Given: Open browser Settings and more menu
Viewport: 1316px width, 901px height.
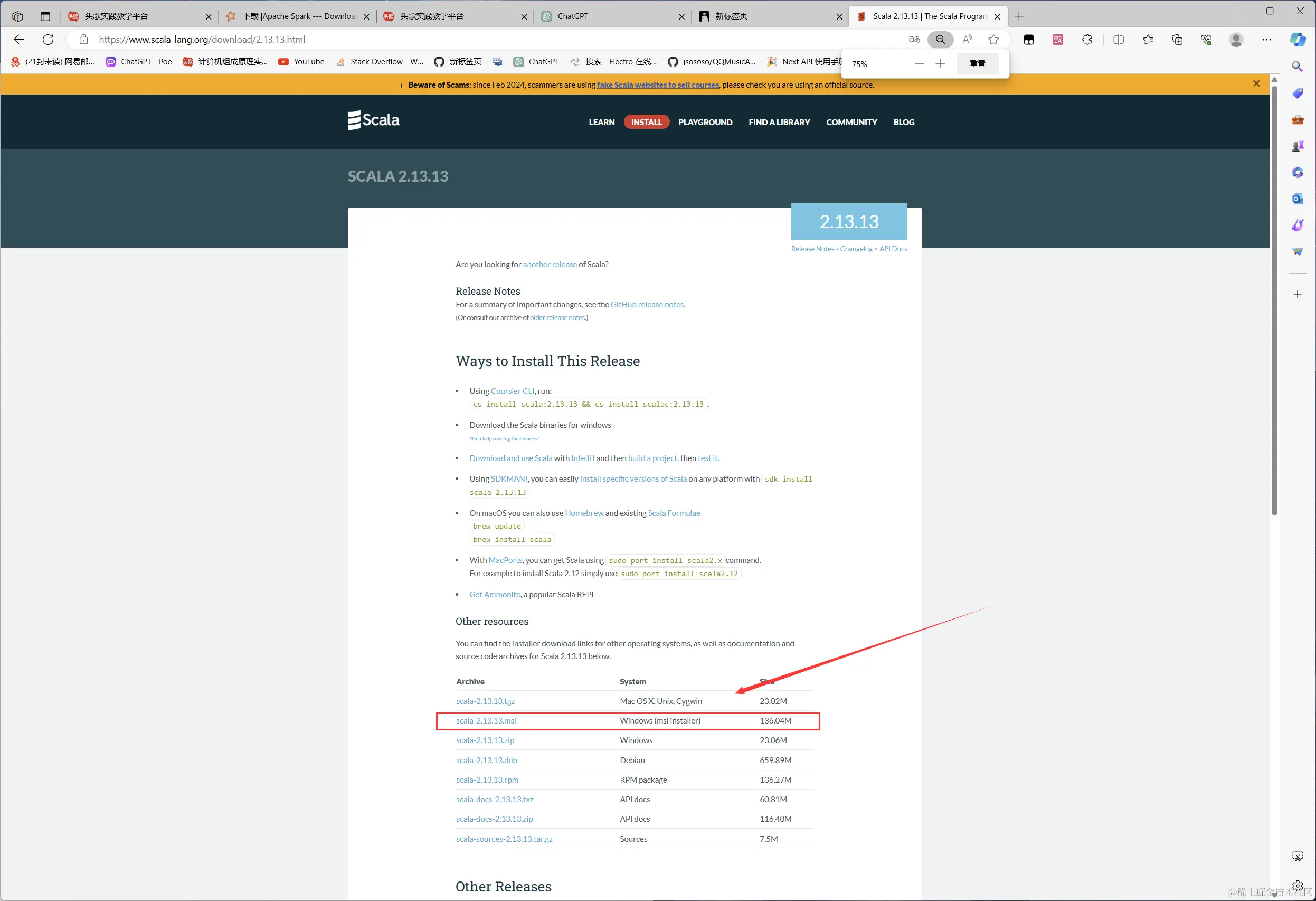Looking at the screenshot, I should coord(1266,40).
